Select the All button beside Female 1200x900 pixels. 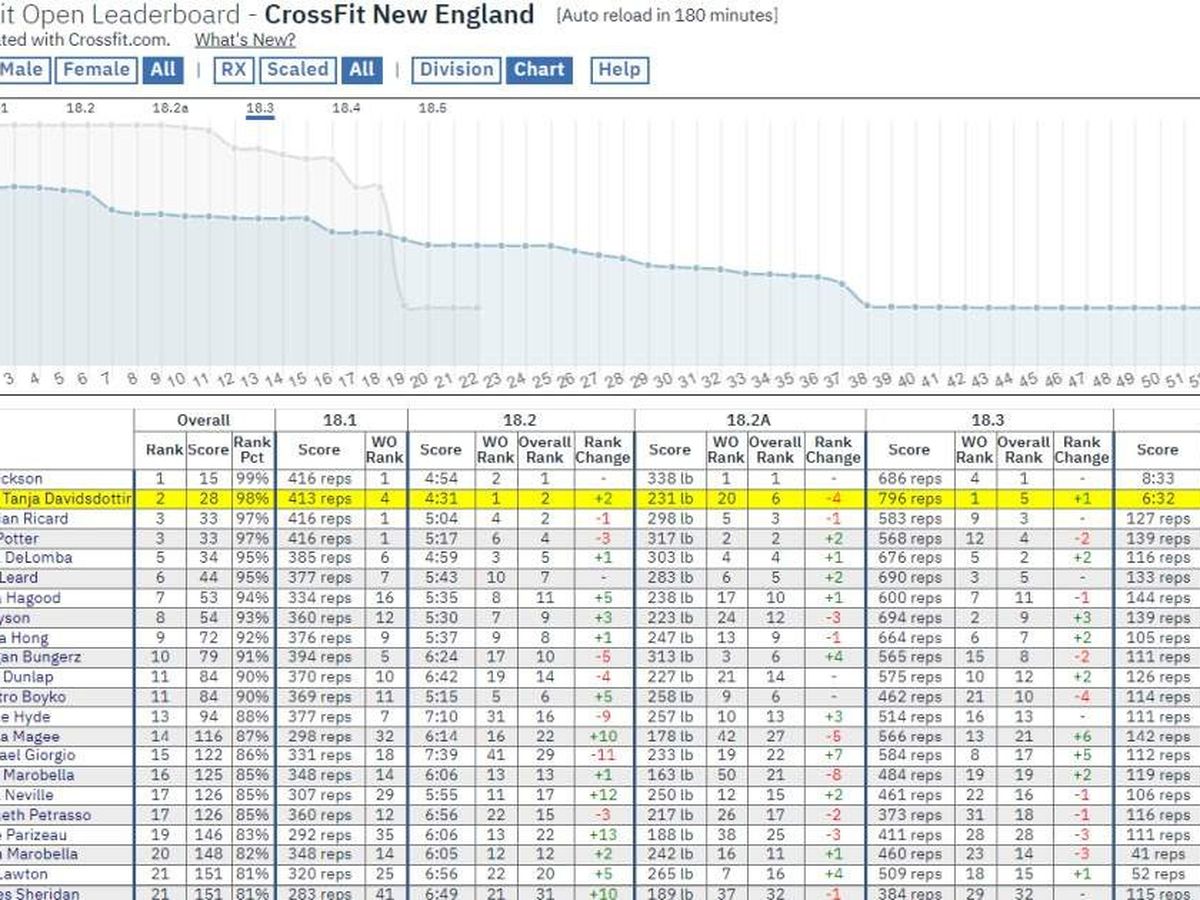pos(162,70)
